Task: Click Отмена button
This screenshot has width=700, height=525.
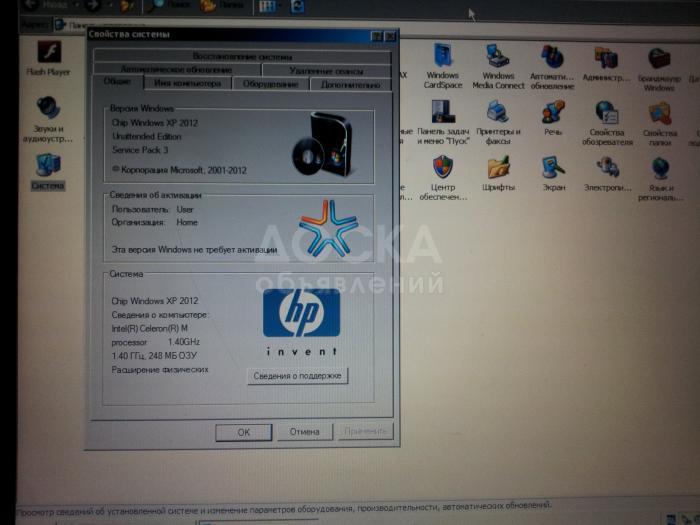Action: (x=305, y=432)
